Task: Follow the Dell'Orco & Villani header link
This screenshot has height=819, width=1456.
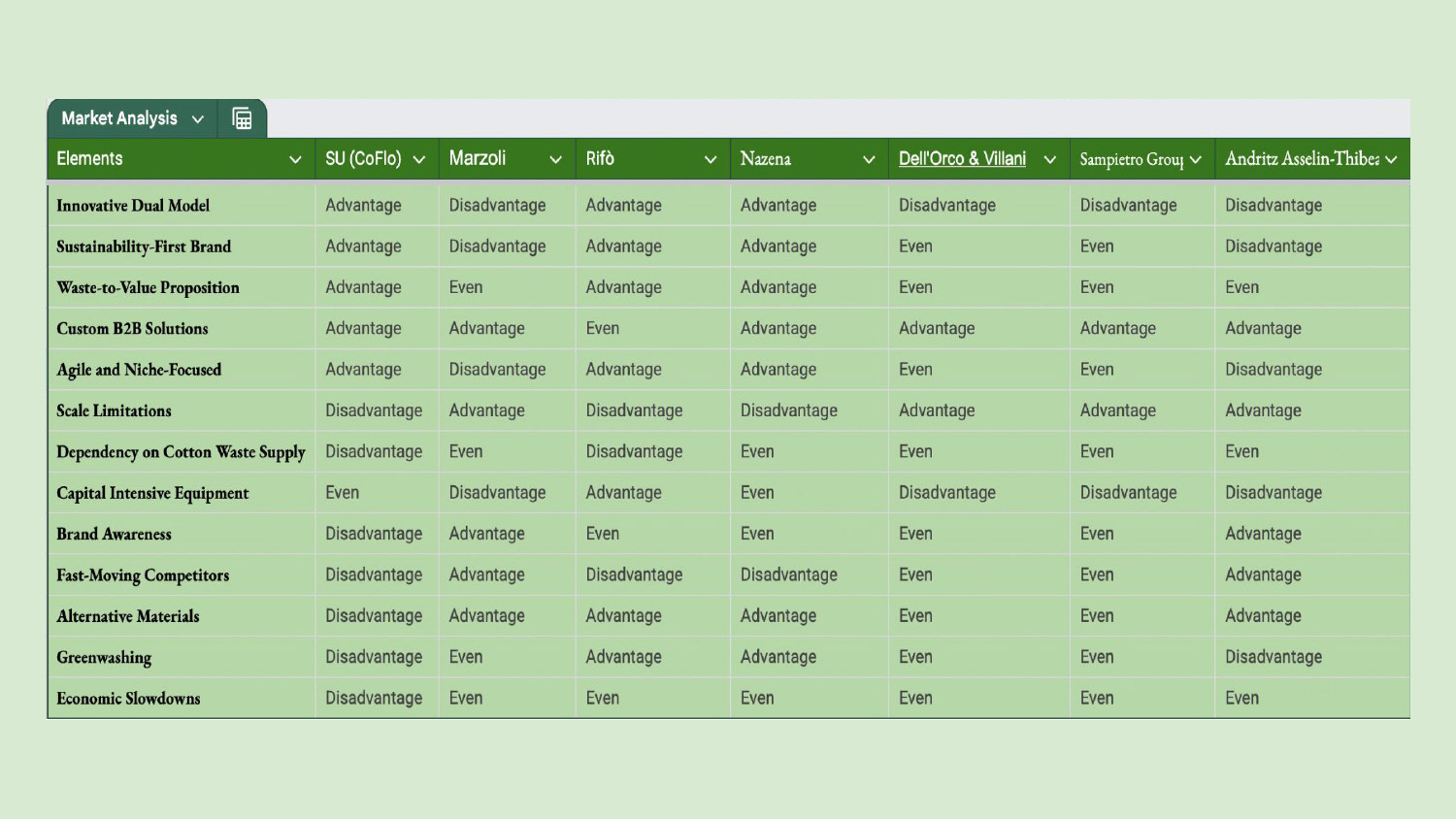Action: (962, 158)
